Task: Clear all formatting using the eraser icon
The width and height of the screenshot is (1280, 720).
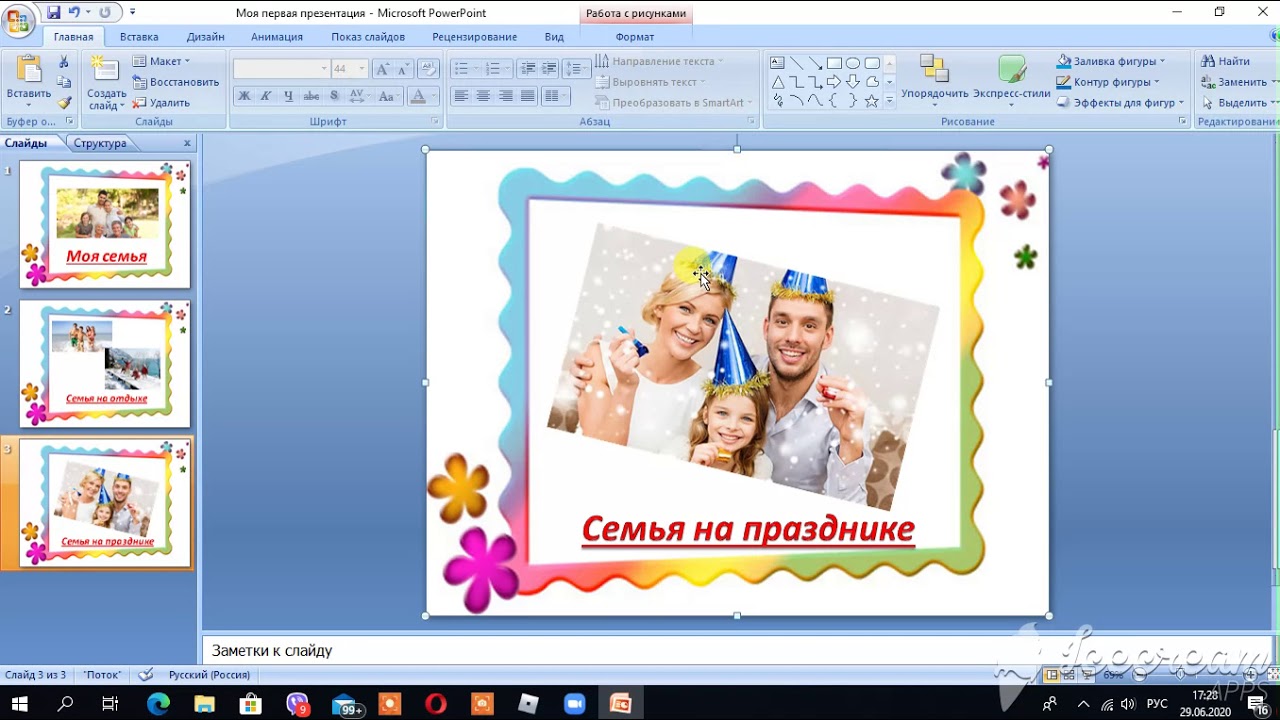Action: (x=428, y=69)
